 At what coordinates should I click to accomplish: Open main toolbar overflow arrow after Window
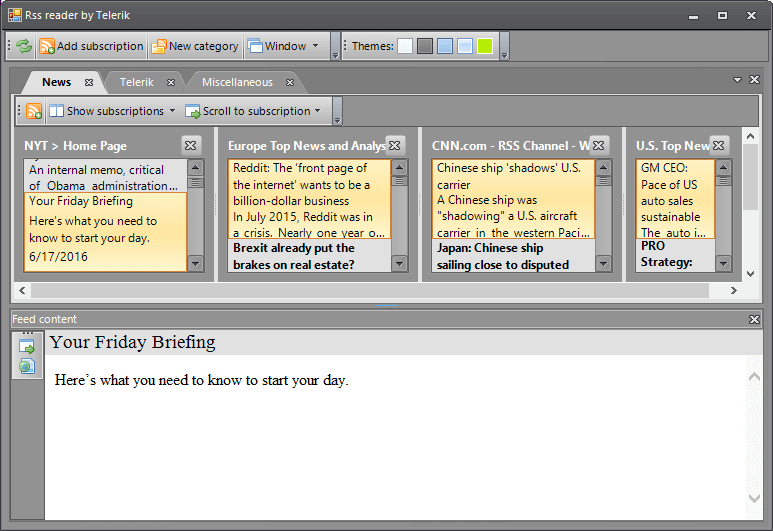click(336, 46)
